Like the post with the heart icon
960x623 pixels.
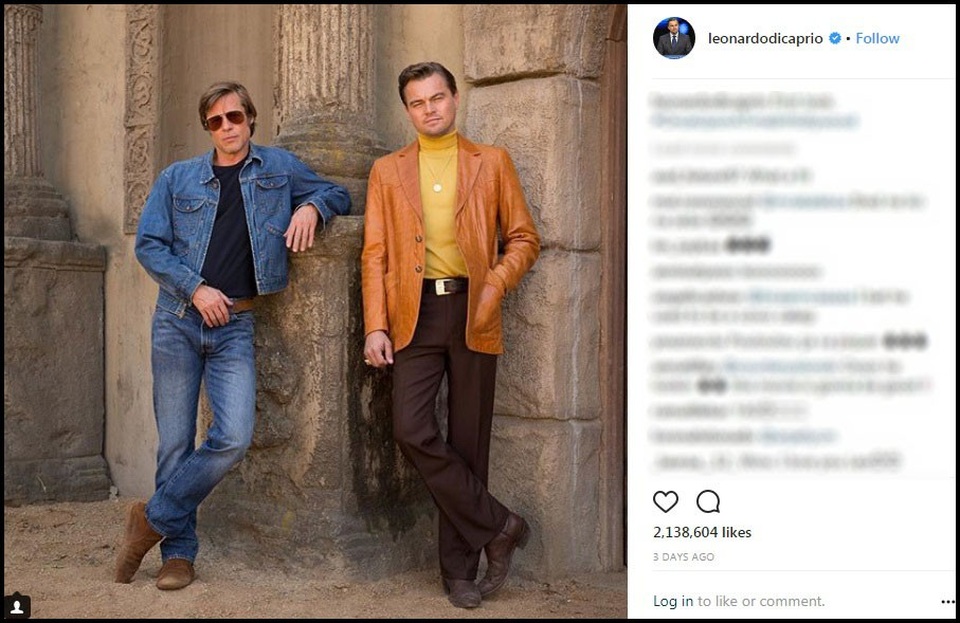665,501
